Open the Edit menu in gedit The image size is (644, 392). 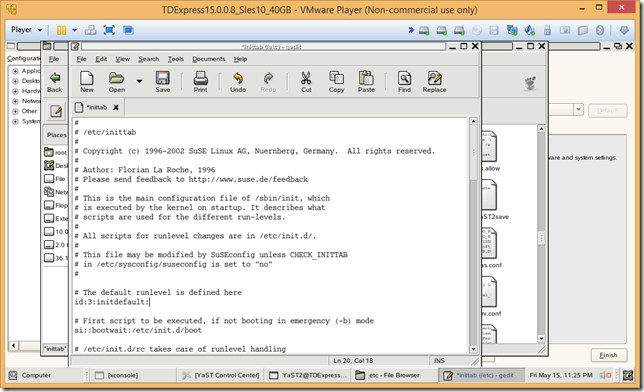(x=101, y=59)
